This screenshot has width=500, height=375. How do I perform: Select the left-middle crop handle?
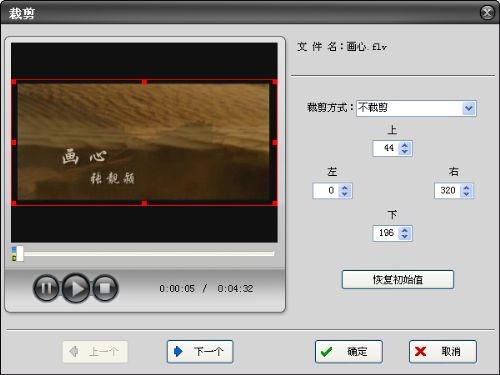coord(14,143)
